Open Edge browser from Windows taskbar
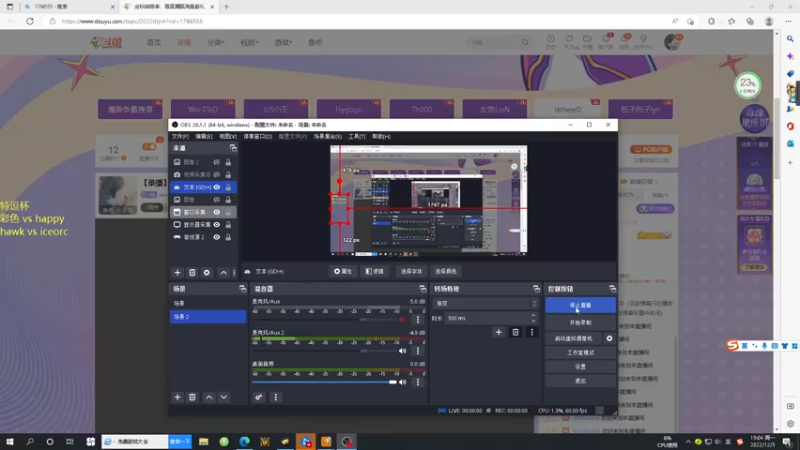Image resolution: width=800 pixels, height=450 pixels. tap(244, 441)
